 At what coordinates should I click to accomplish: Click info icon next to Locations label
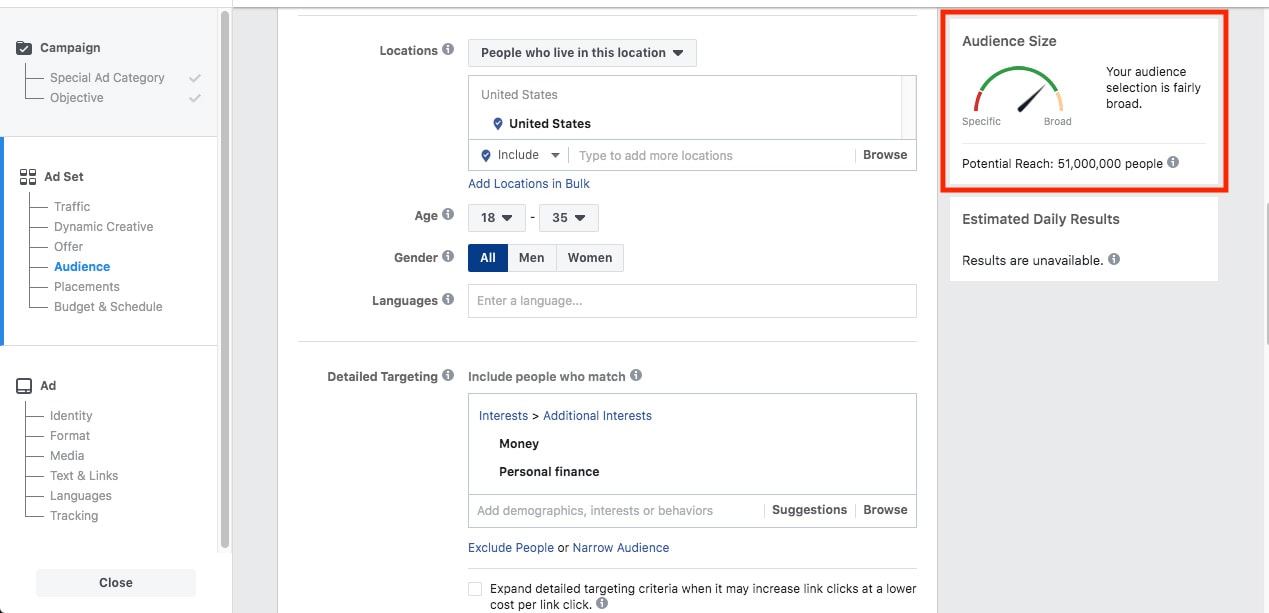point(448,49)
